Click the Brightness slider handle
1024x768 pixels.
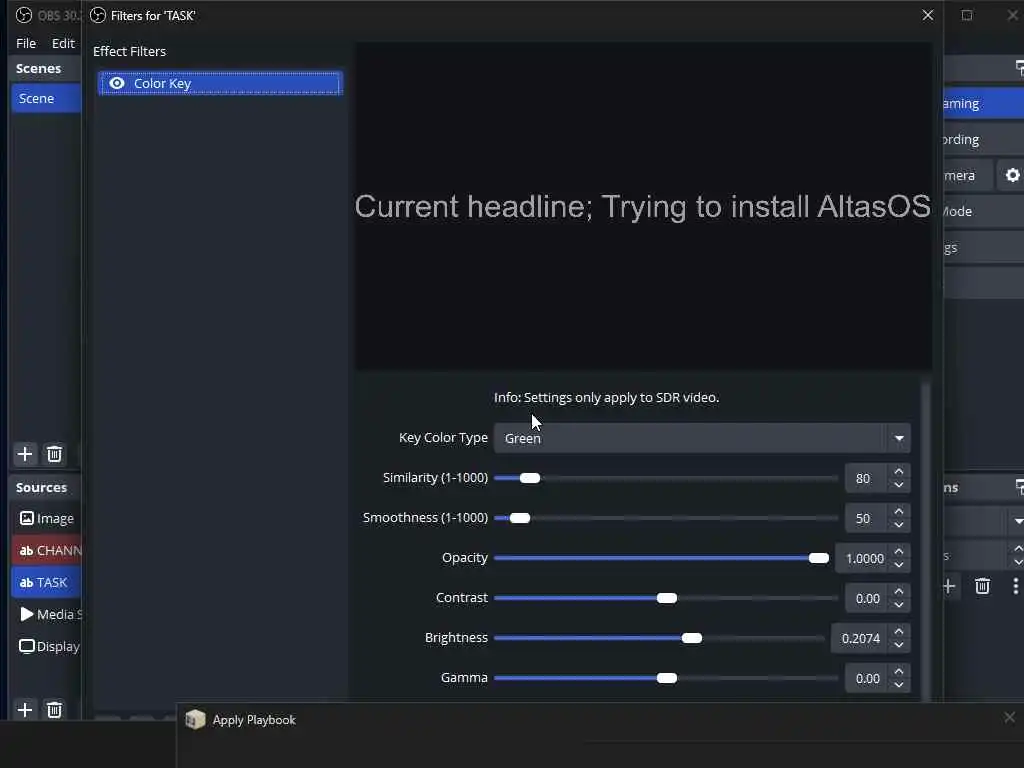[x=692, y=638]
